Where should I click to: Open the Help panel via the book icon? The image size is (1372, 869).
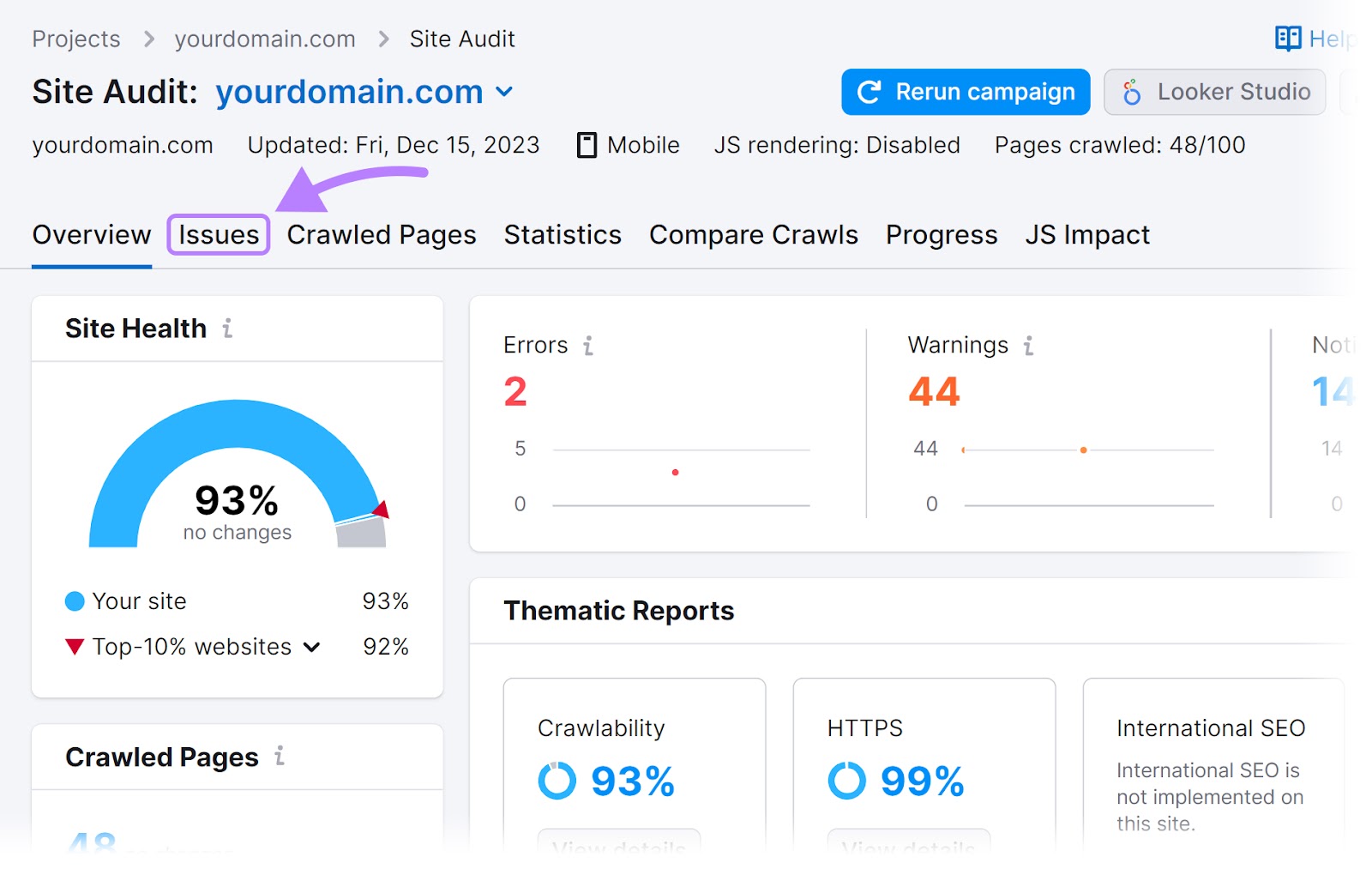pos(1288,38)
